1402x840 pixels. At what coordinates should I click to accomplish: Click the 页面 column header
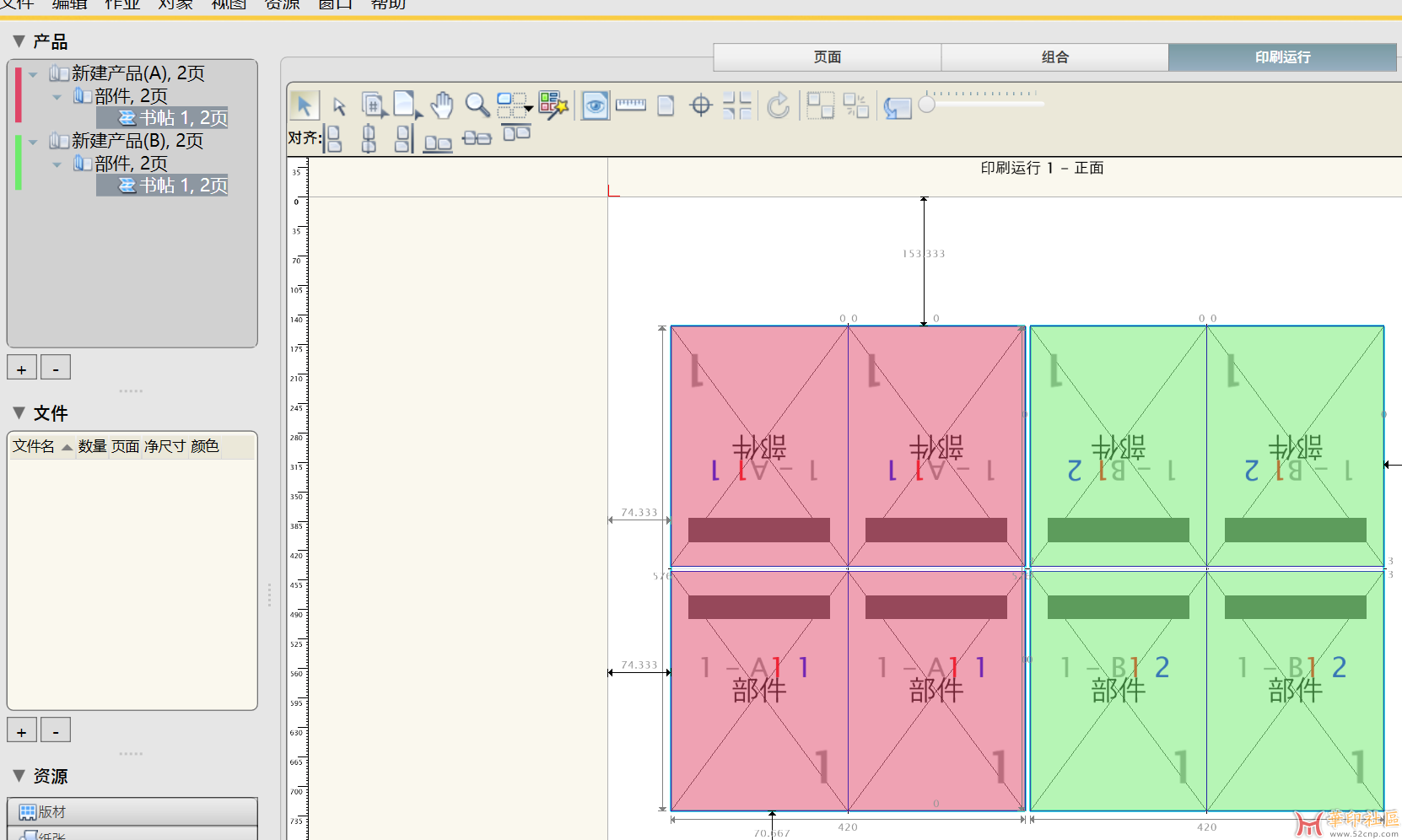point(126,446)
